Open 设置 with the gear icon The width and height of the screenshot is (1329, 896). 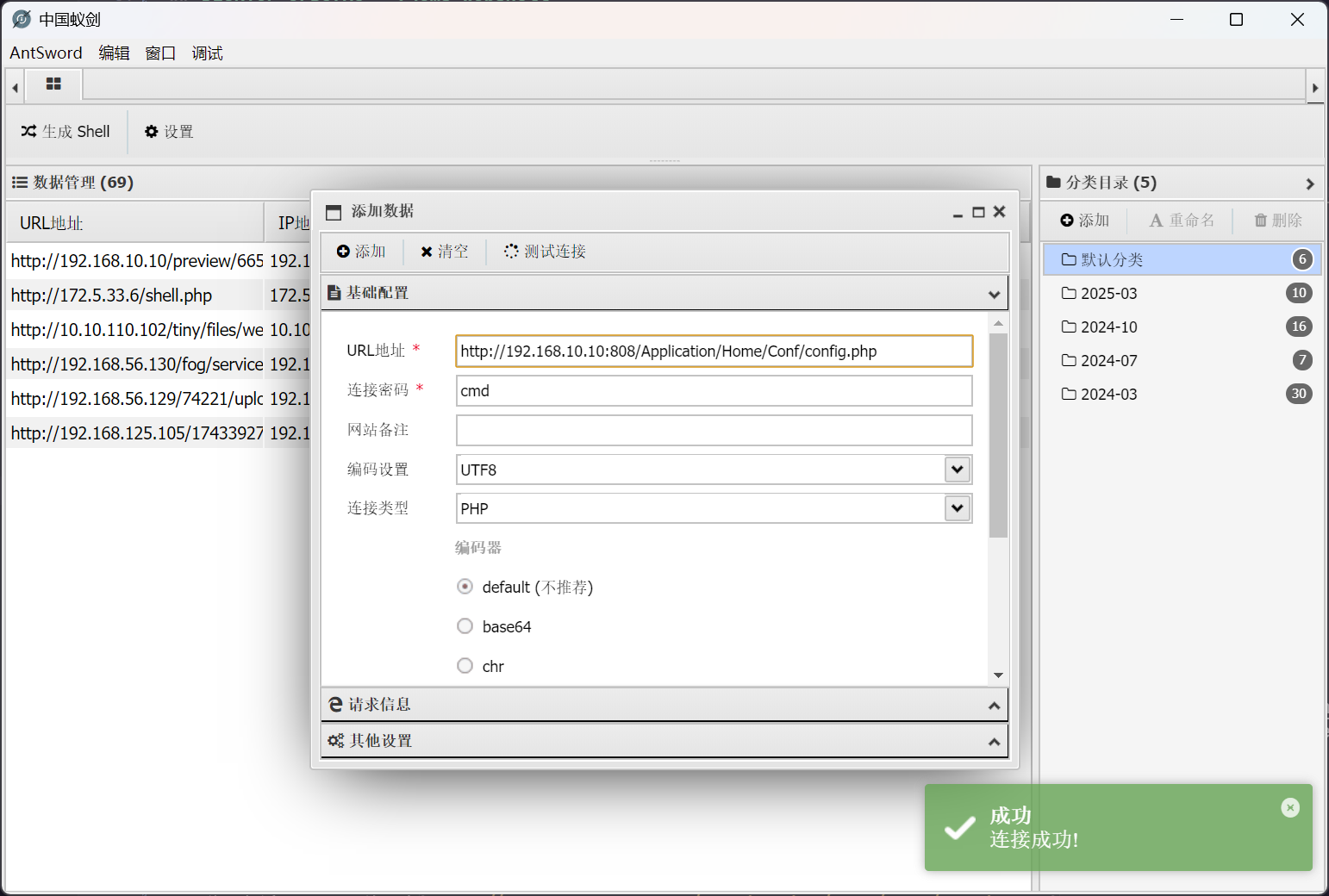152,132
